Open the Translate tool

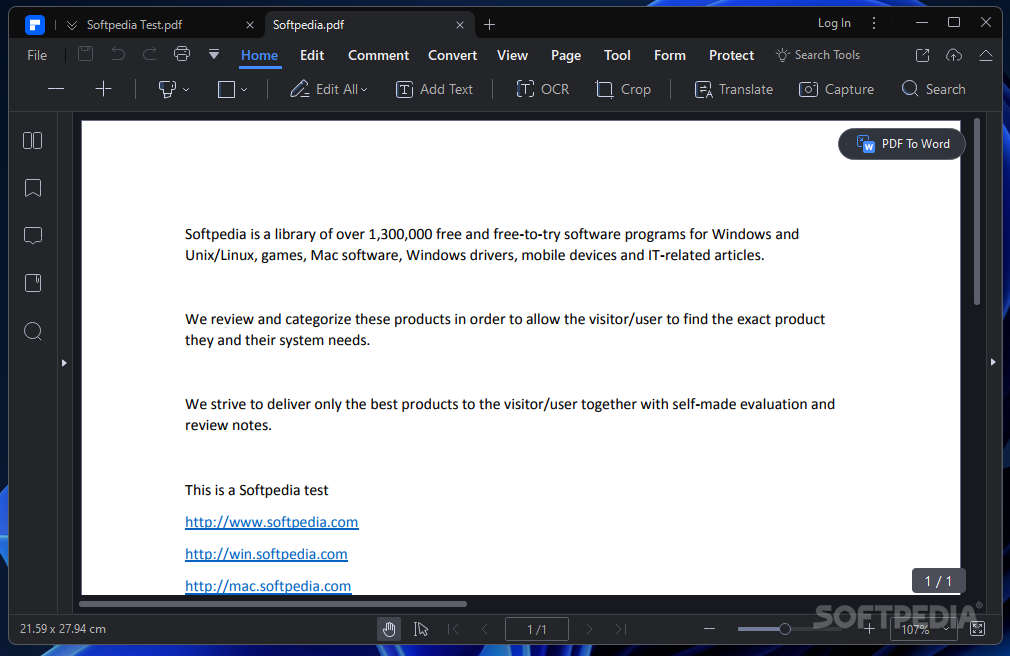pyautogui.click(x=734, y=89)
